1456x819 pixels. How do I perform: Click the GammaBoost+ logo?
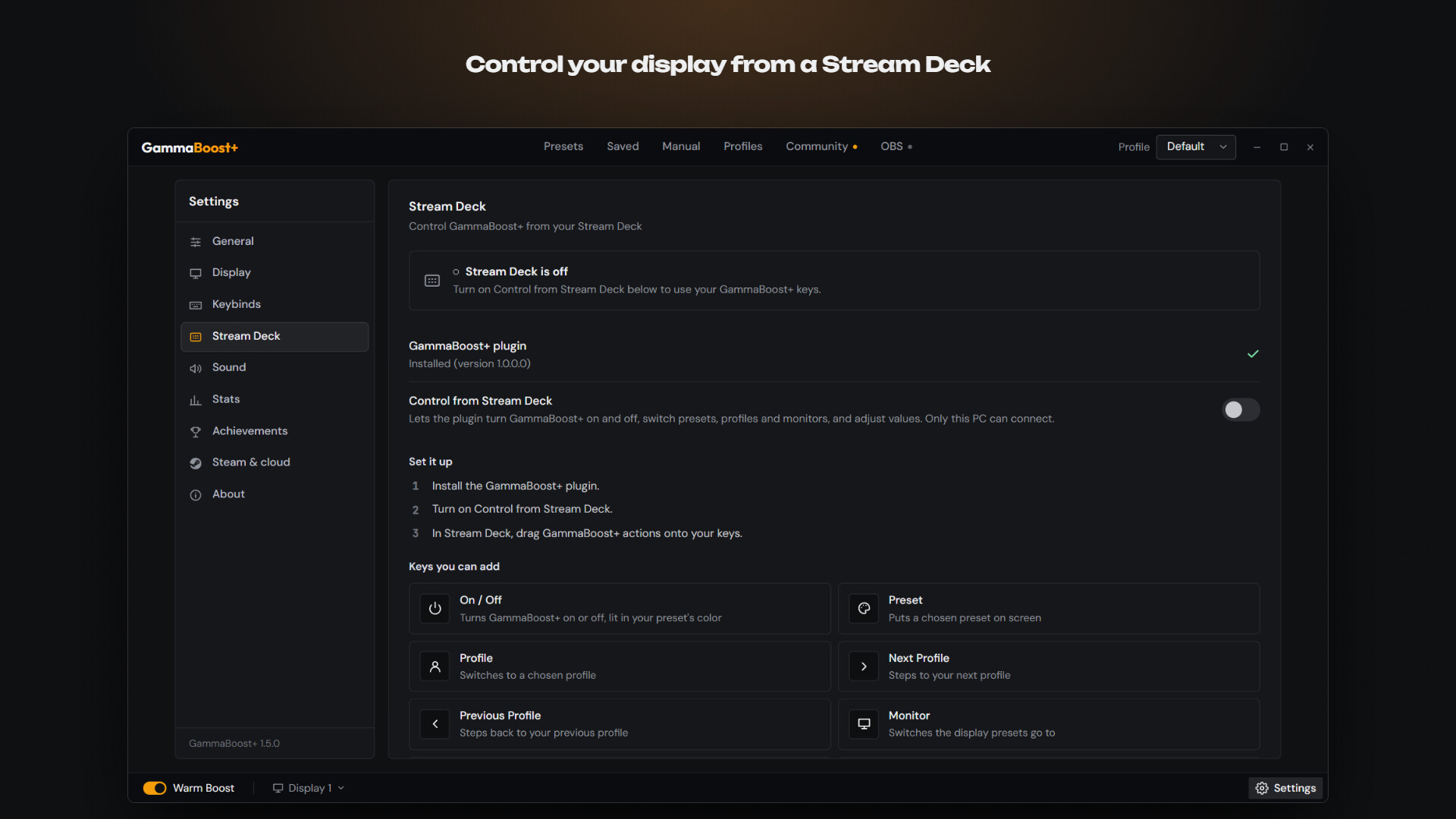tap(190, 148)
